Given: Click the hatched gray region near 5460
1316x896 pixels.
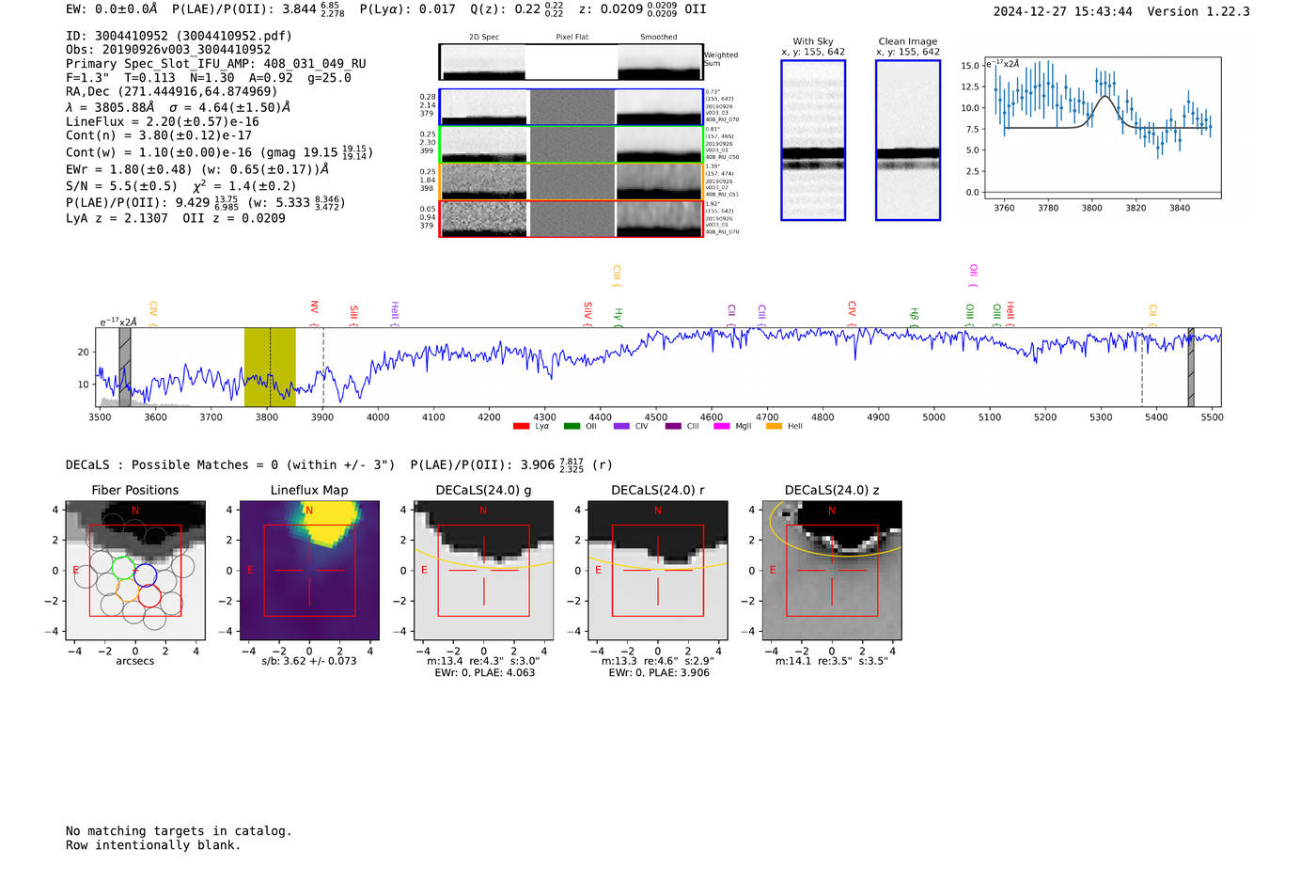Looking at the screenshot, I should click(x=1190, y=367).
